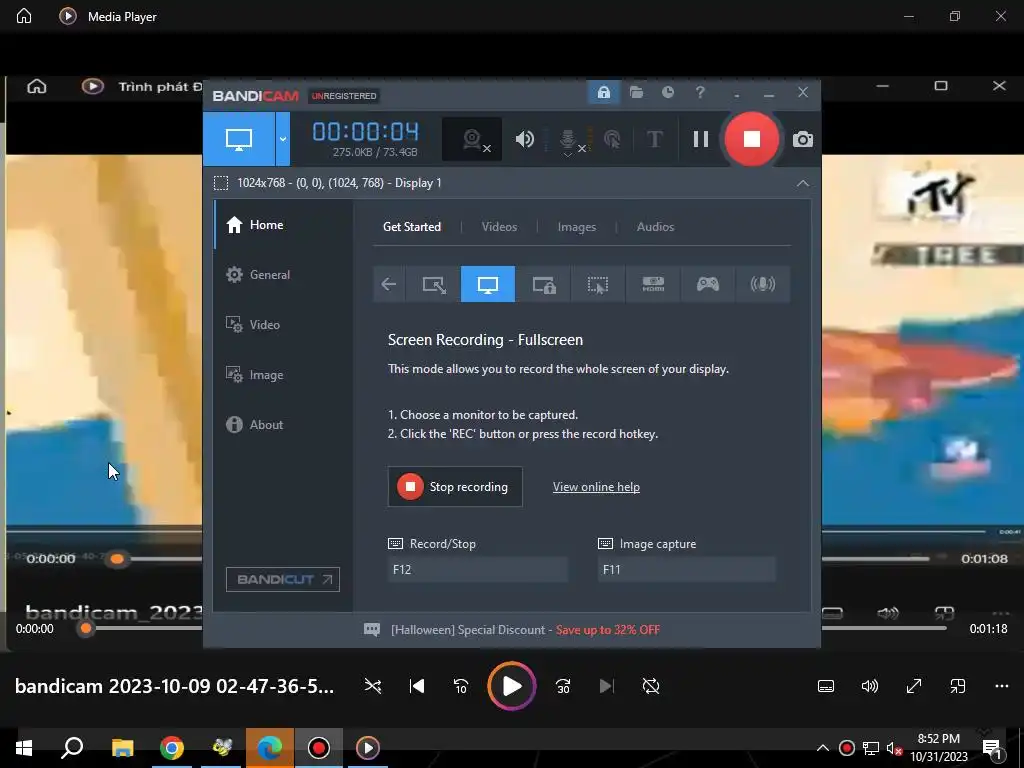The width and height of the screenshot is (1024, 768).
Task: Switch to the Get Started tab
Action: [411, 227]
